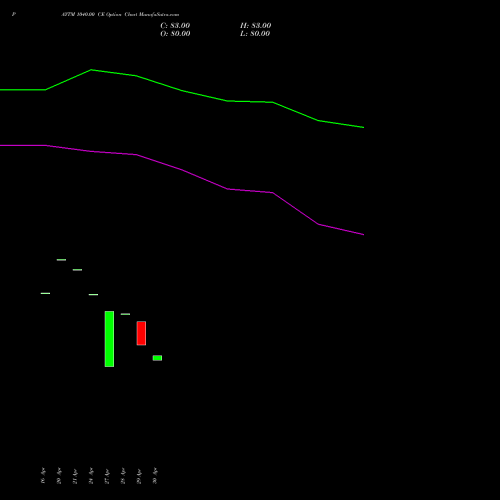This screenshot has width=500, height=500.
Task: Click the "28 Apr" date axis label
Action: (x=123, y=476)
